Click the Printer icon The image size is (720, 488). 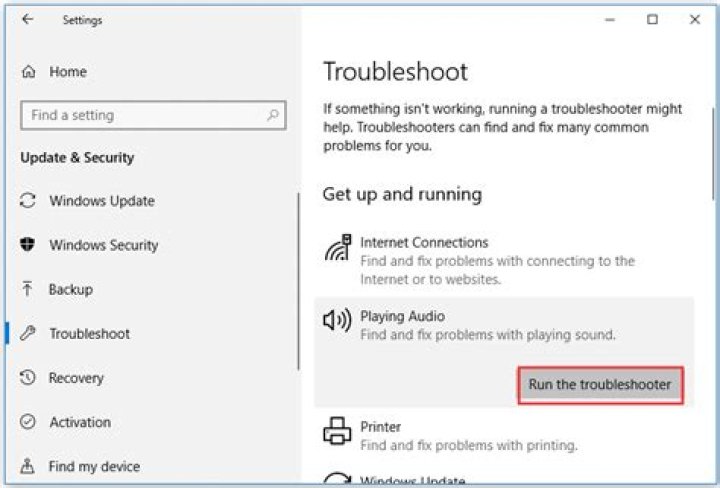(x=337, y=432)
